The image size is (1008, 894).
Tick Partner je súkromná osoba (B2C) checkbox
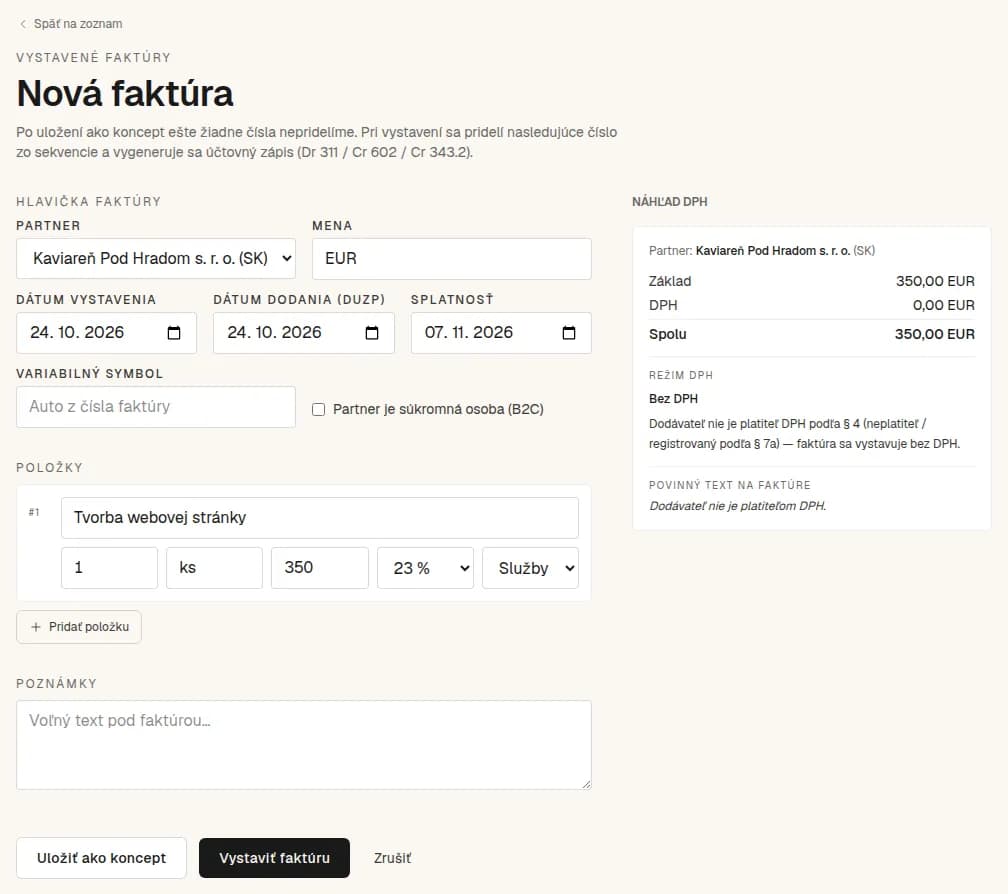coord(318,409)
